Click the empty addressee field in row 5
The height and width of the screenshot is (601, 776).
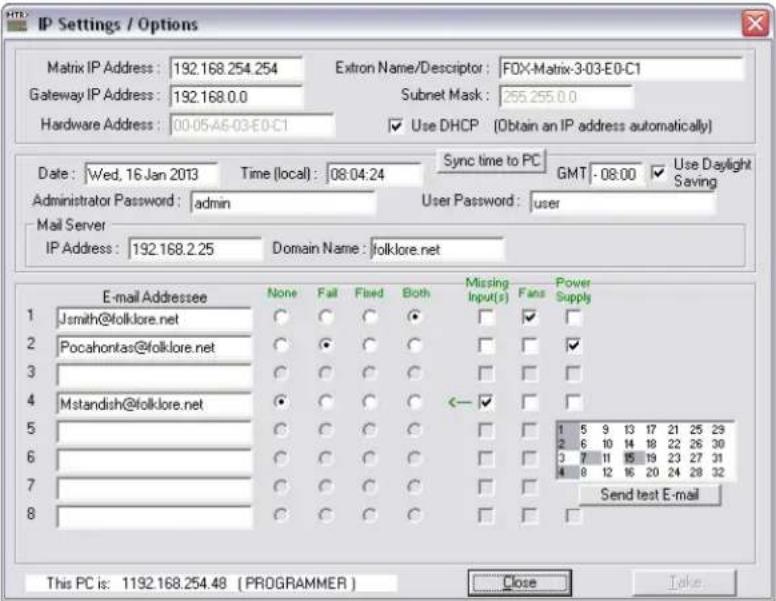click(x=154, y=432)
